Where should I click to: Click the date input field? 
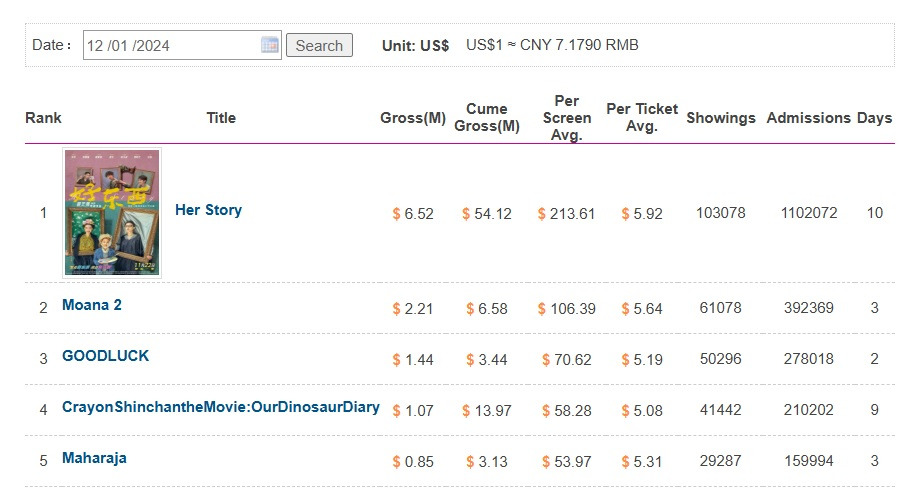point(170,45)
